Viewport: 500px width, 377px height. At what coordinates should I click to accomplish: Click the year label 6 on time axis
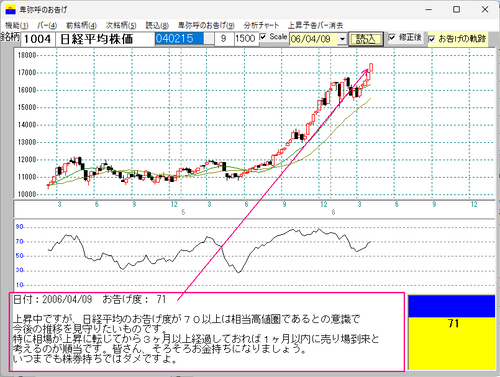pyautogui.click(x=333, y=212)
